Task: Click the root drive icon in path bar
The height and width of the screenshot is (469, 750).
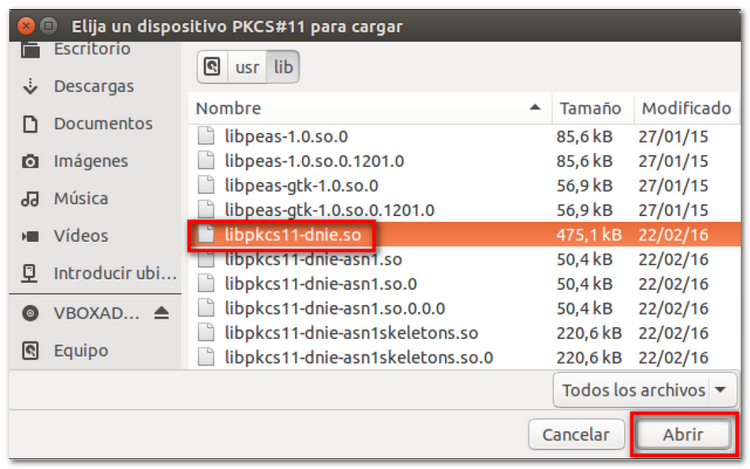Action: pyautogui.click(x=211, y=67)
